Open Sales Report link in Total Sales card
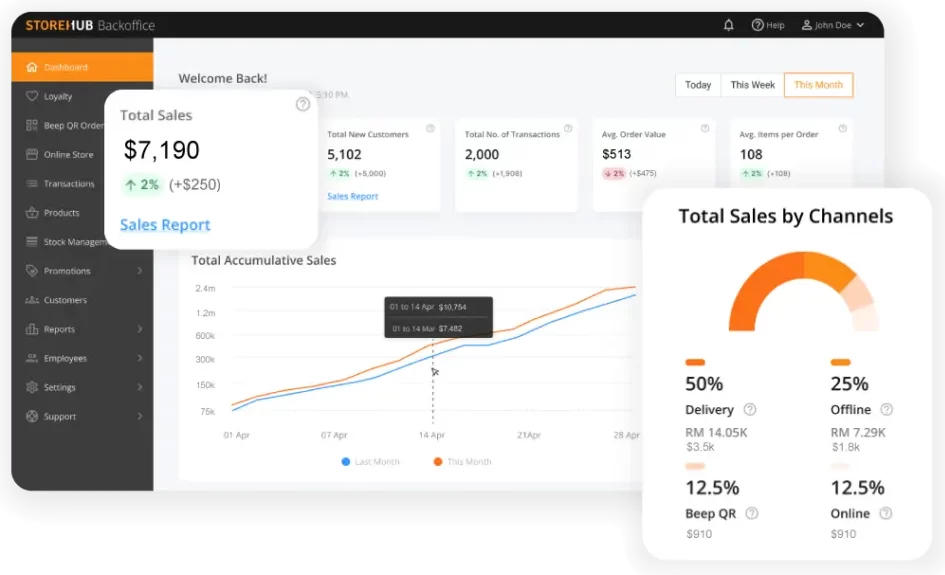 click(165, 225)
